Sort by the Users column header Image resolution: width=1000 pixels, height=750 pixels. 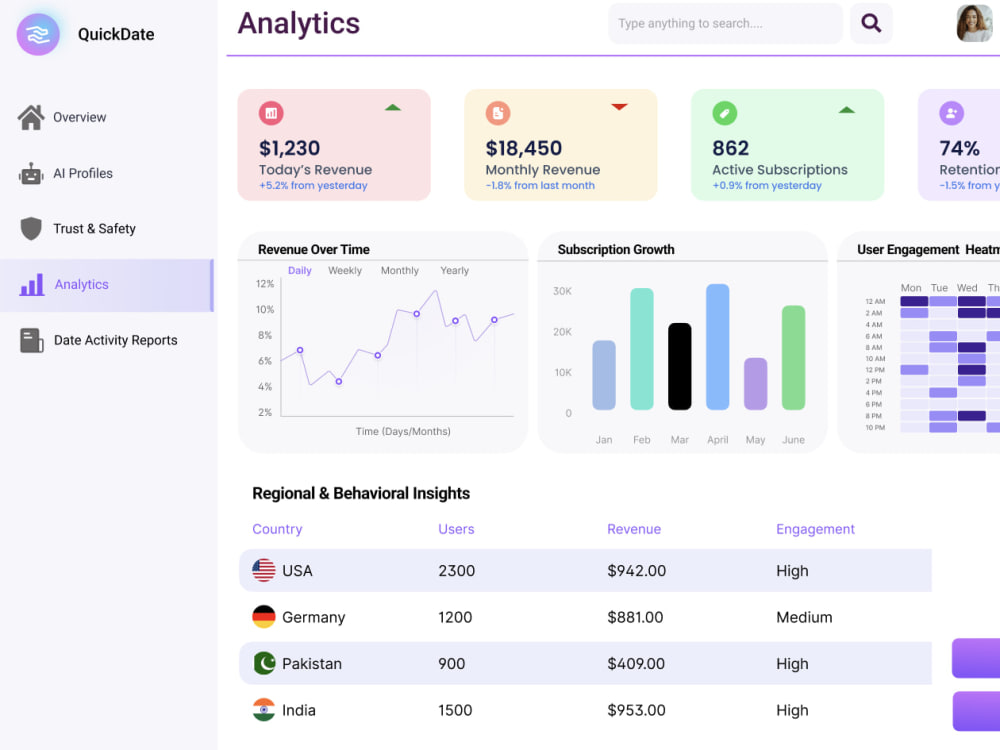coord(456,529)
